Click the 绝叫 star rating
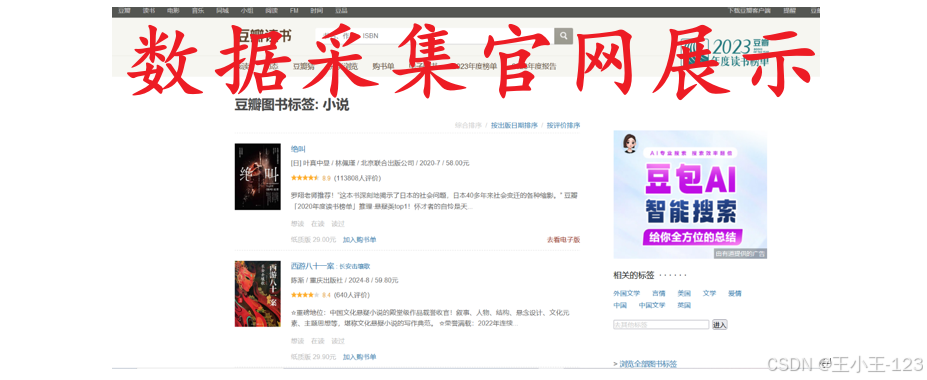Image resolution: width=927 pixels, height=380 pixels. coord(305,178)
